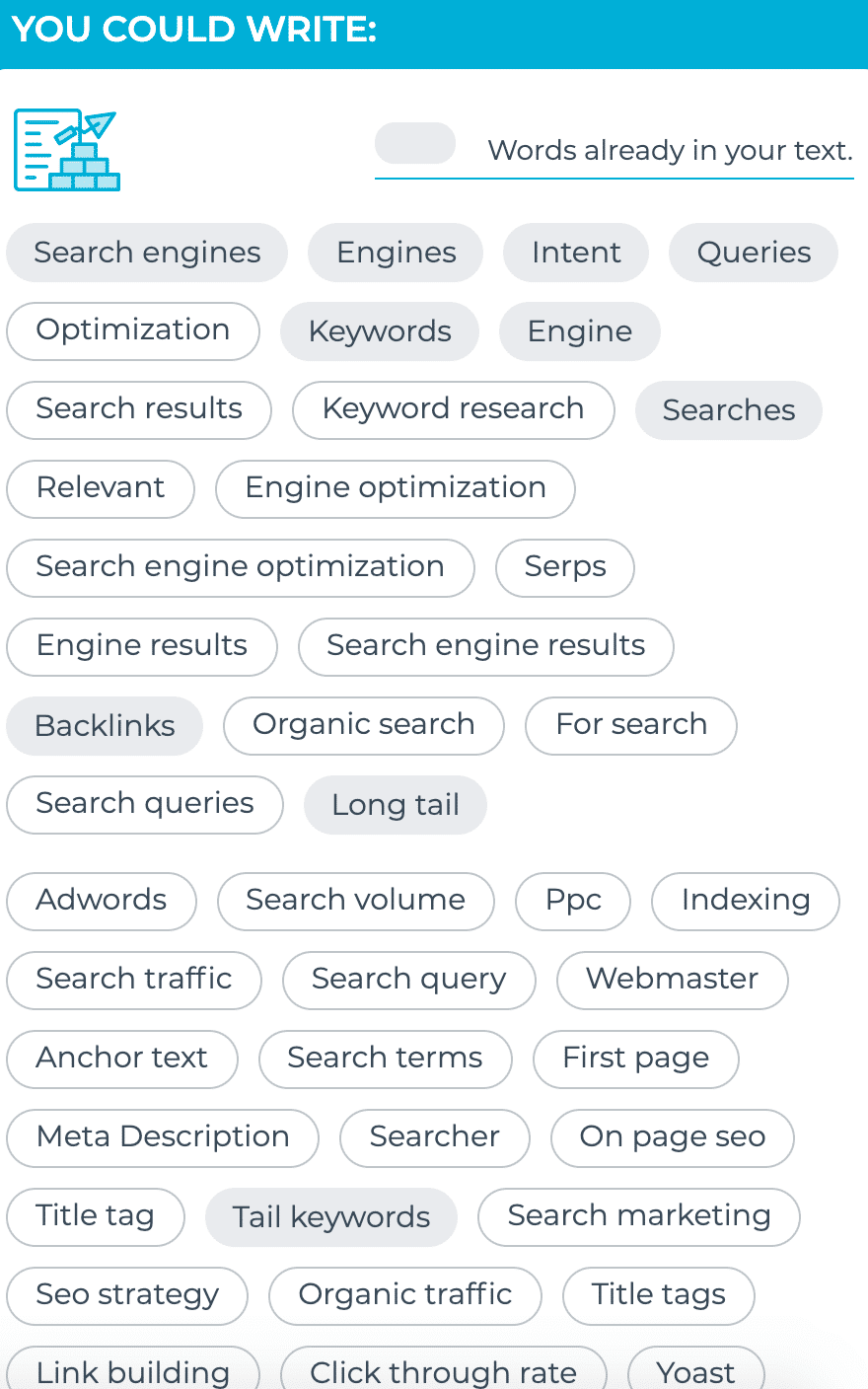Click the 'Long tail' keyword pill
The width and height of the screenshot is (868, 1389).
pos(396,805)
